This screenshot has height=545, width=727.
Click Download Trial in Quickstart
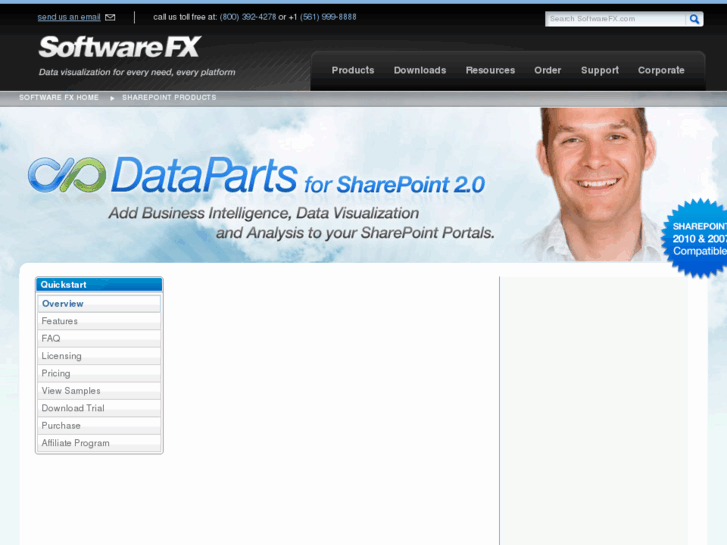99,408
